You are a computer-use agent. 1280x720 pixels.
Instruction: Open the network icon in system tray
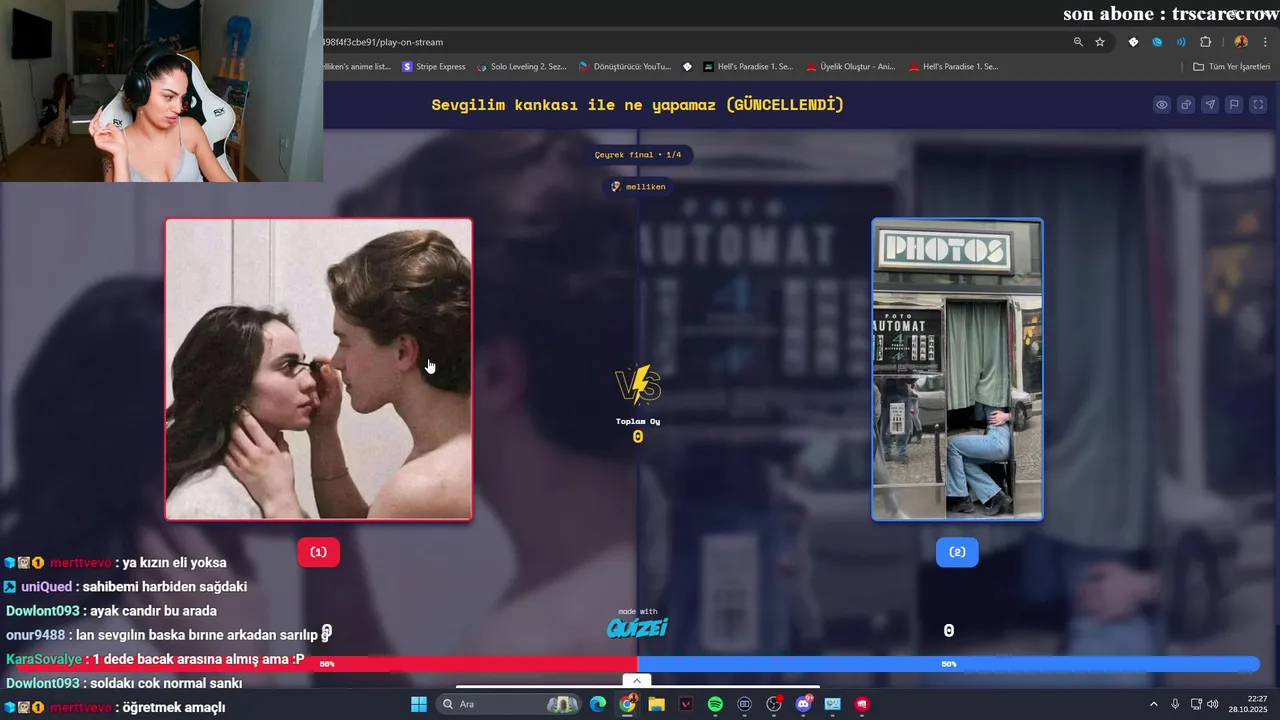(x=1196, y=704)
